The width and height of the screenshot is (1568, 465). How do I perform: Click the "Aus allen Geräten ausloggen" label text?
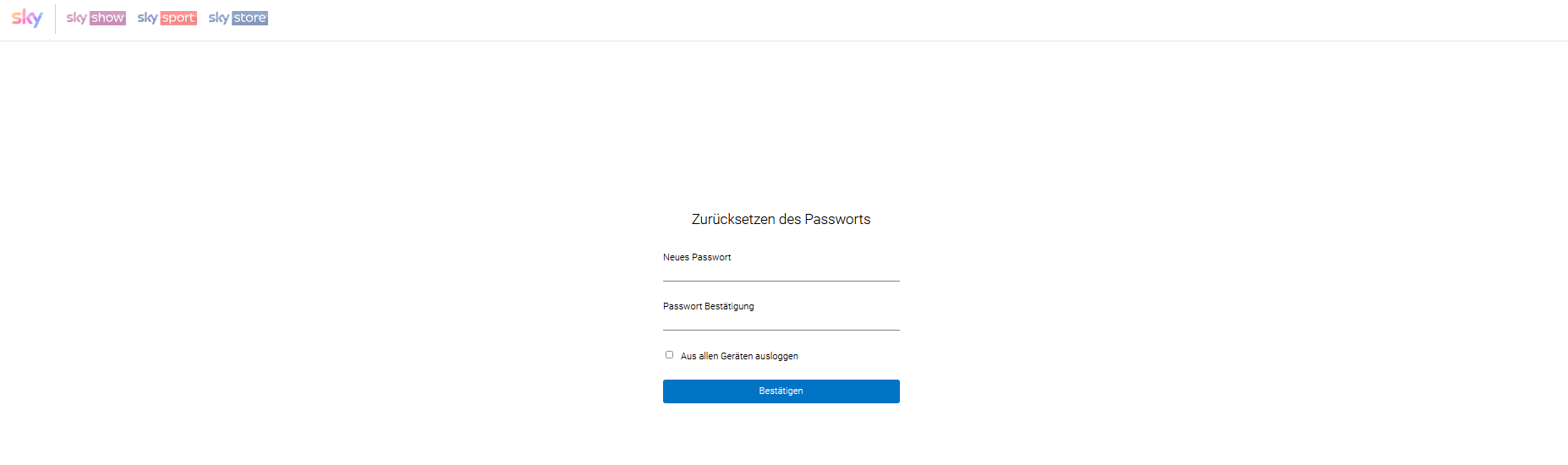tap(739, 356)
